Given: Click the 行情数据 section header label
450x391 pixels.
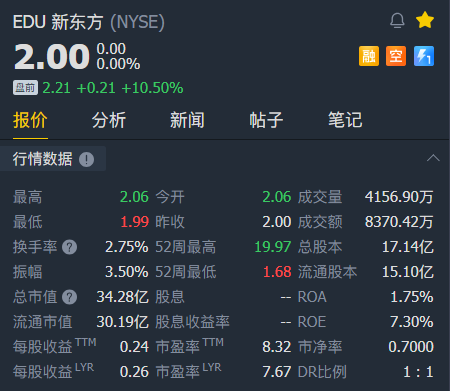Looking at the screenshot, I should coord(42,159).
